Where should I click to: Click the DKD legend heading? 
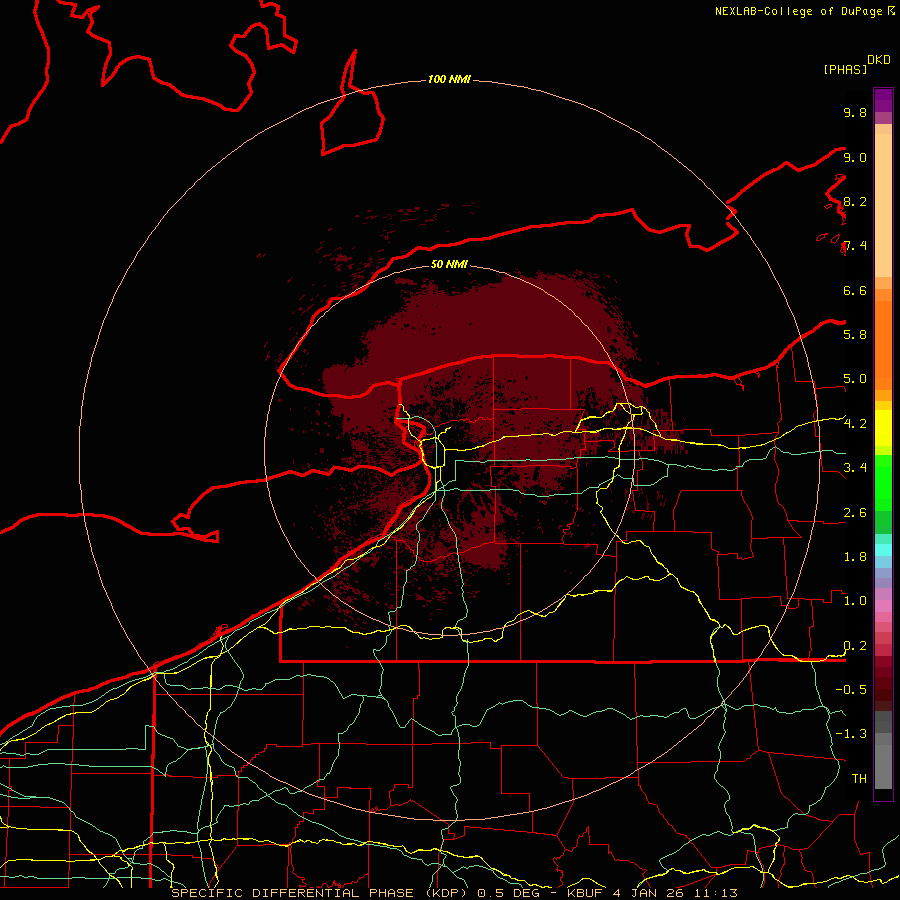click(x=879, y=60)
